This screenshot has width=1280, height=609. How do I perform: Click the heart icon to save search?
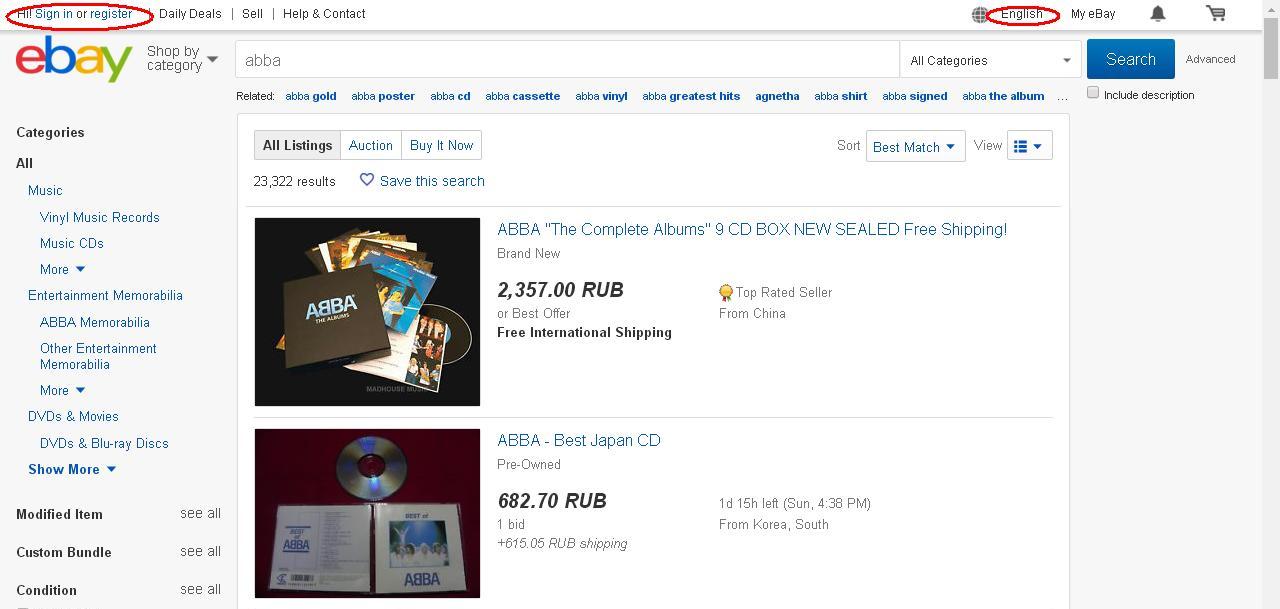click(367, 180)
